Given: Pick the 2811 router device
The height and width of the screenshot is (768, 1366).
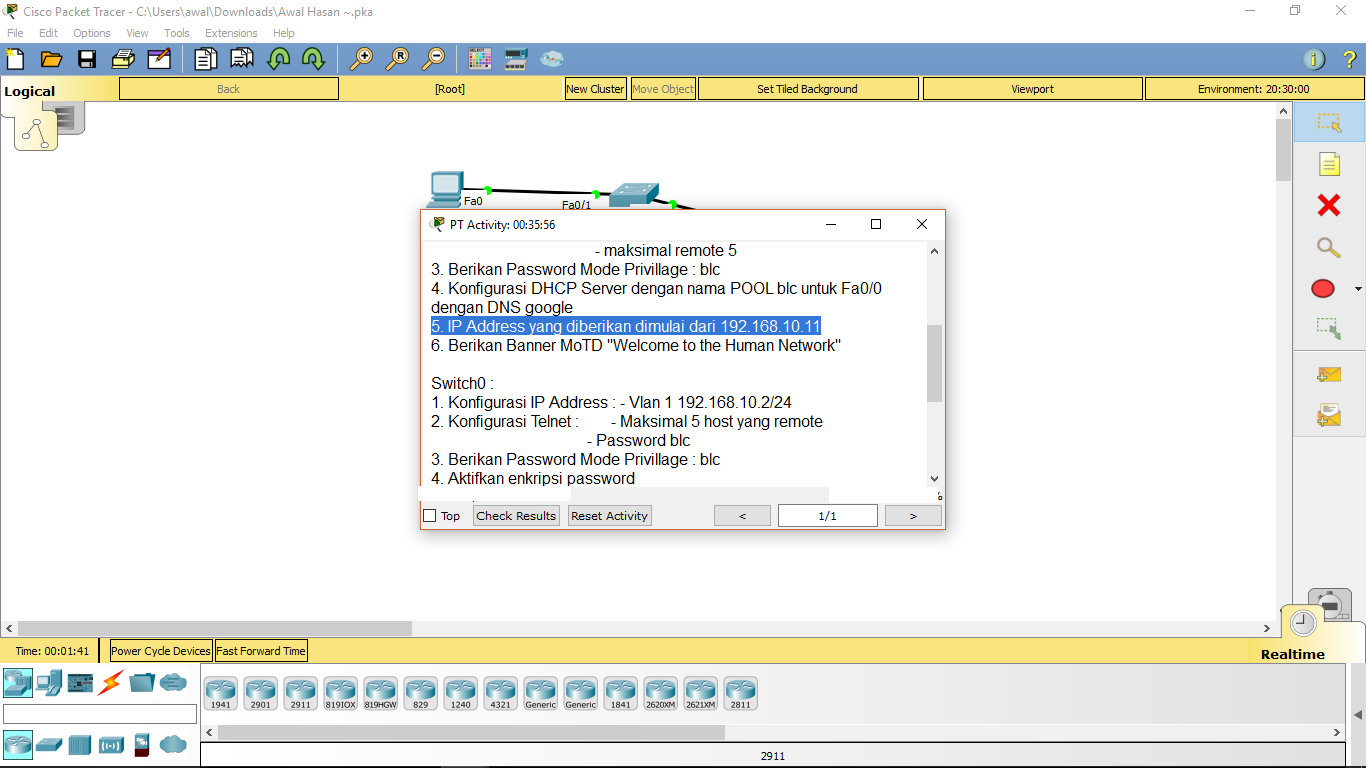Looking at the screenshot, I should pyautogui.click(x=740, y=693).
